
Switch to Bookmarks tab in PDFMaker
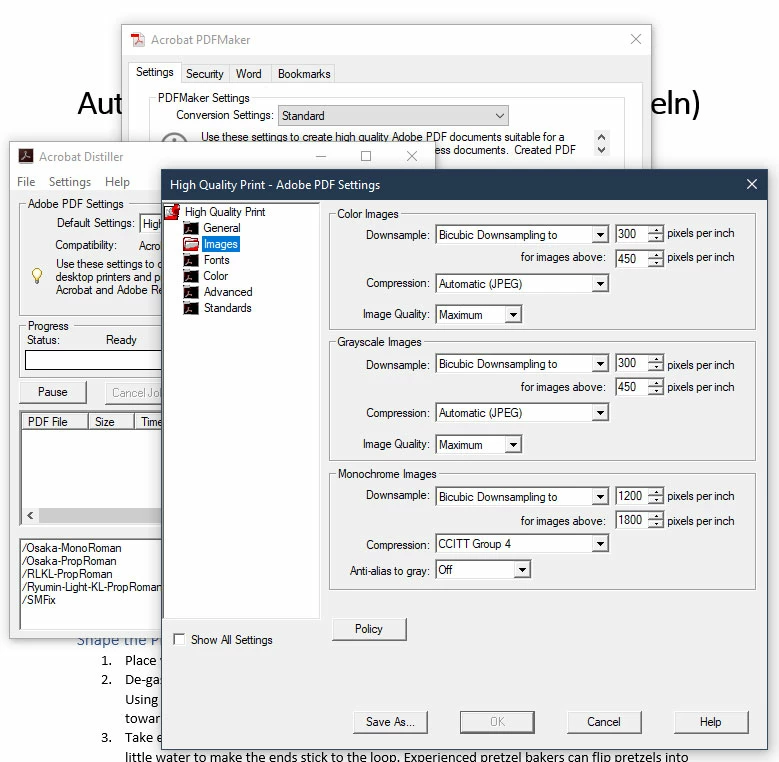pos(304,74)
